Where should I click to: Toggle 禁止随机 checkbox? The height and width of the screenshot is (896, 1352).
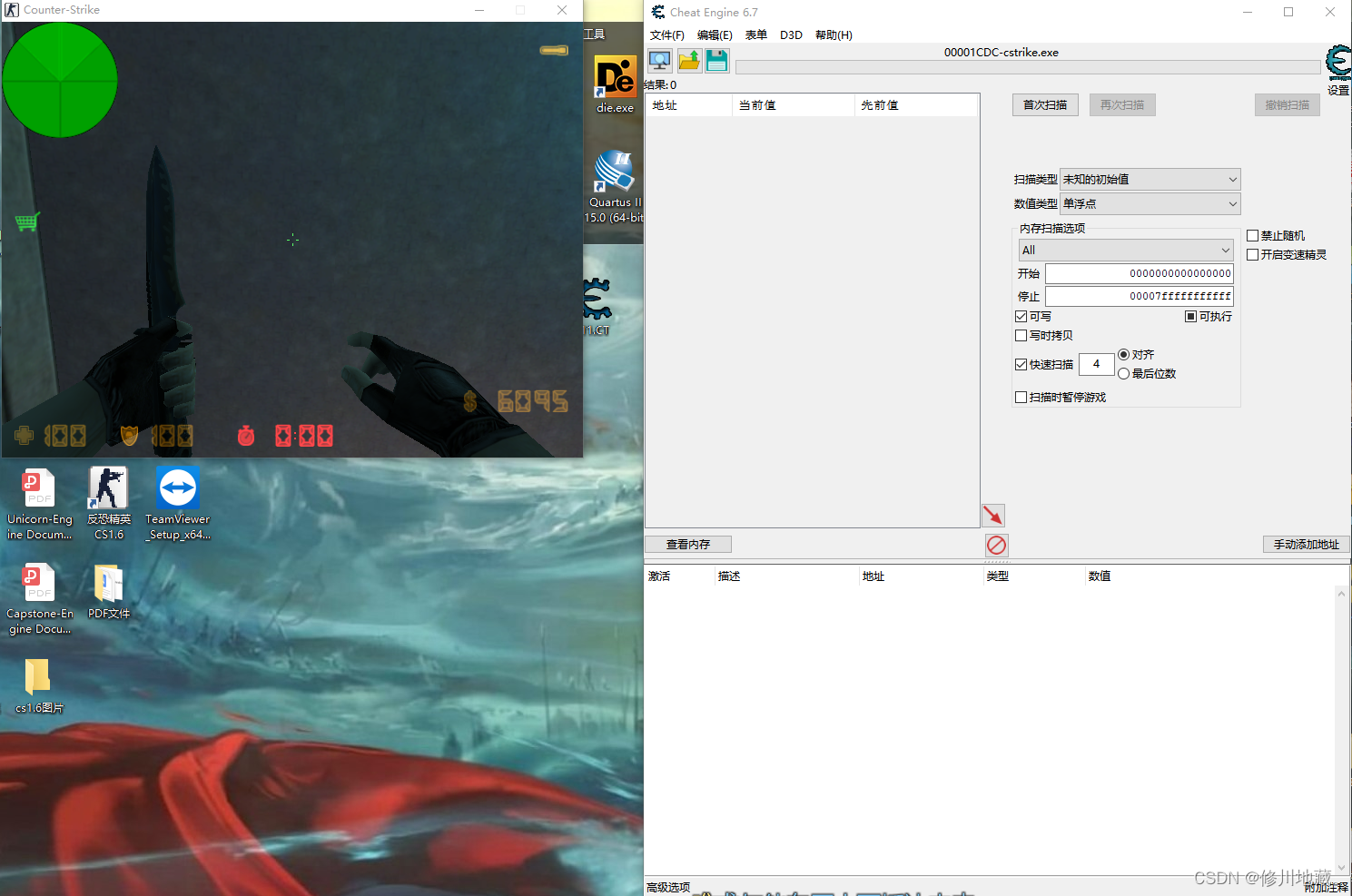coord(1252,236)
